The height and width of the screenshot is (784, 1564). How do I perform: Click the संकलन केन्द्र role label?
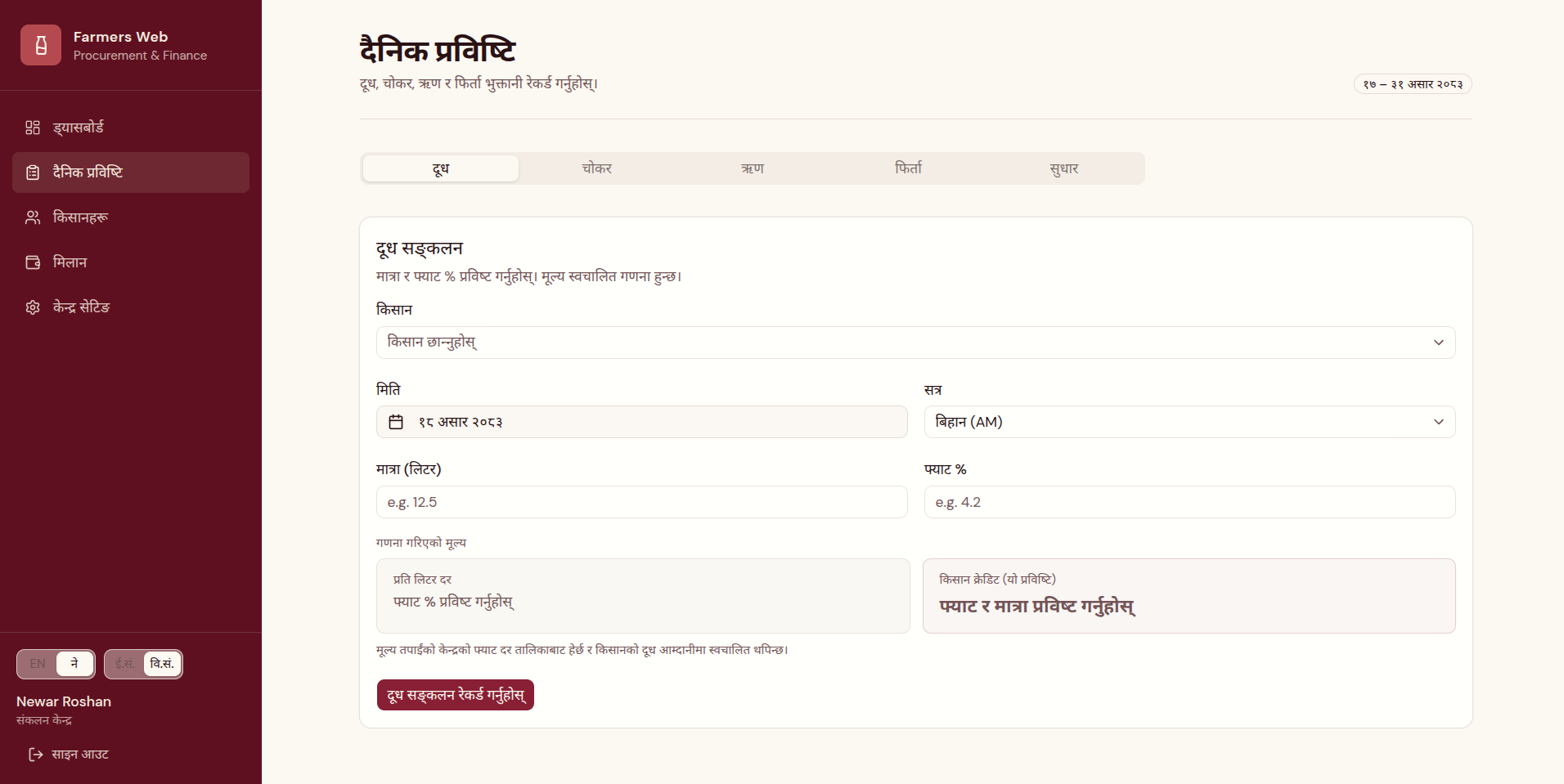44,720
